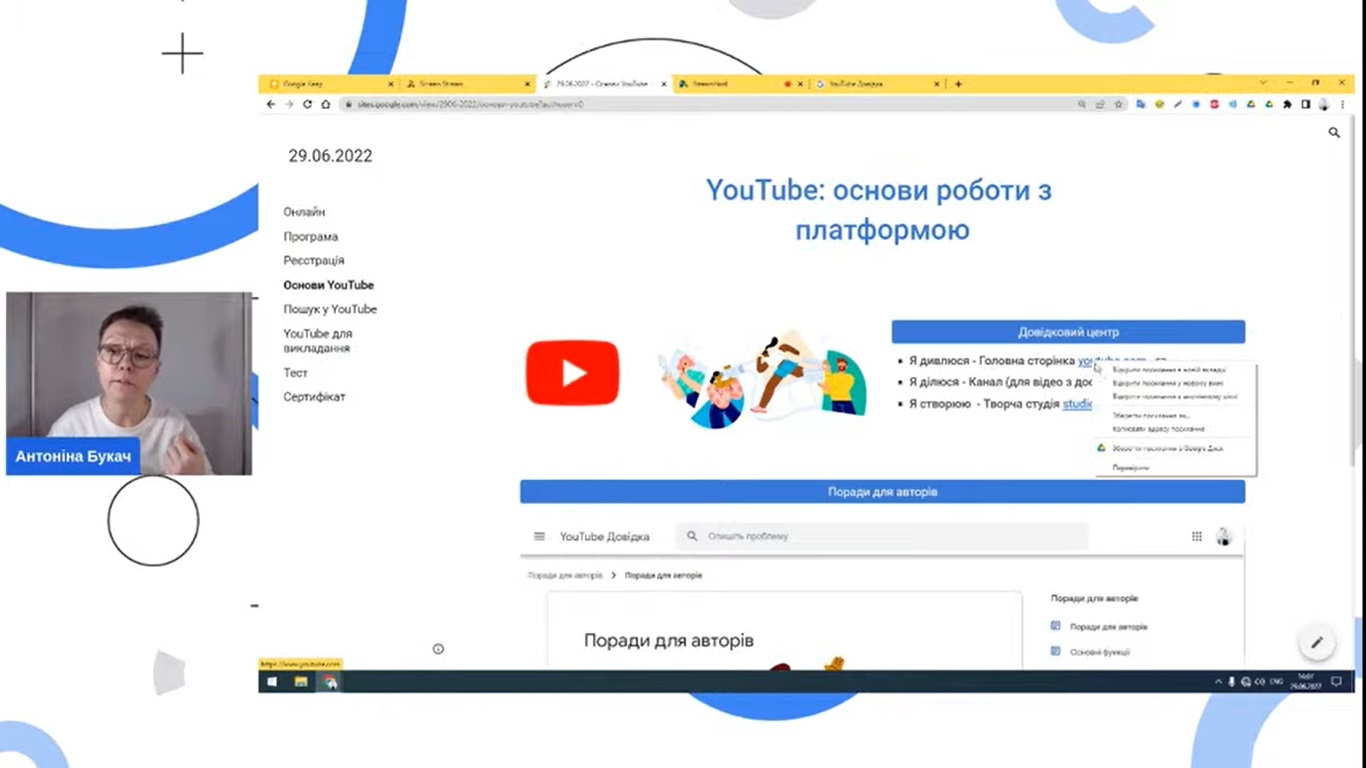Viewport: 1366px width, 768px height.
Task: Click the Опишіть проблему search field
Action: 882,537
